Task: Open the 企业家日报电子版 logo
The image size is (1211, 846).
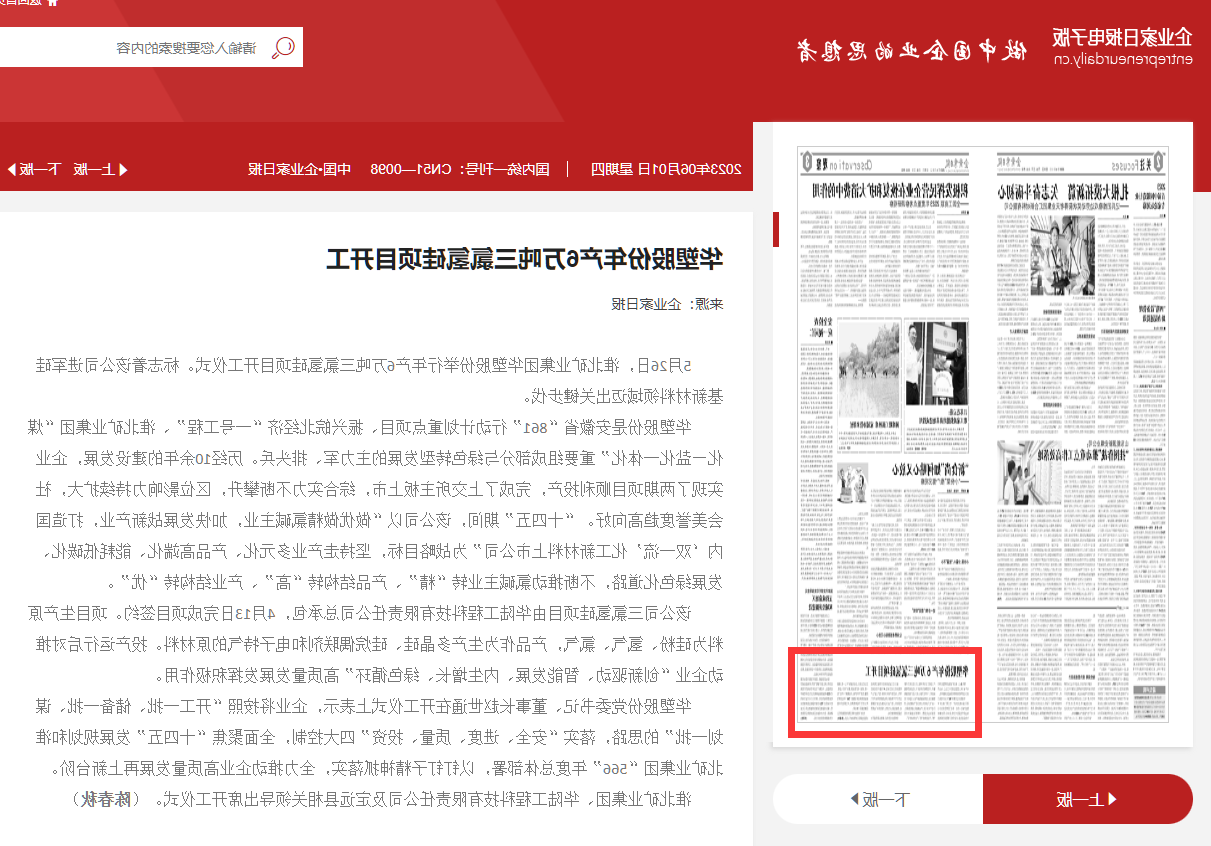Action: pyautogui.click(x=1122, y=47)
